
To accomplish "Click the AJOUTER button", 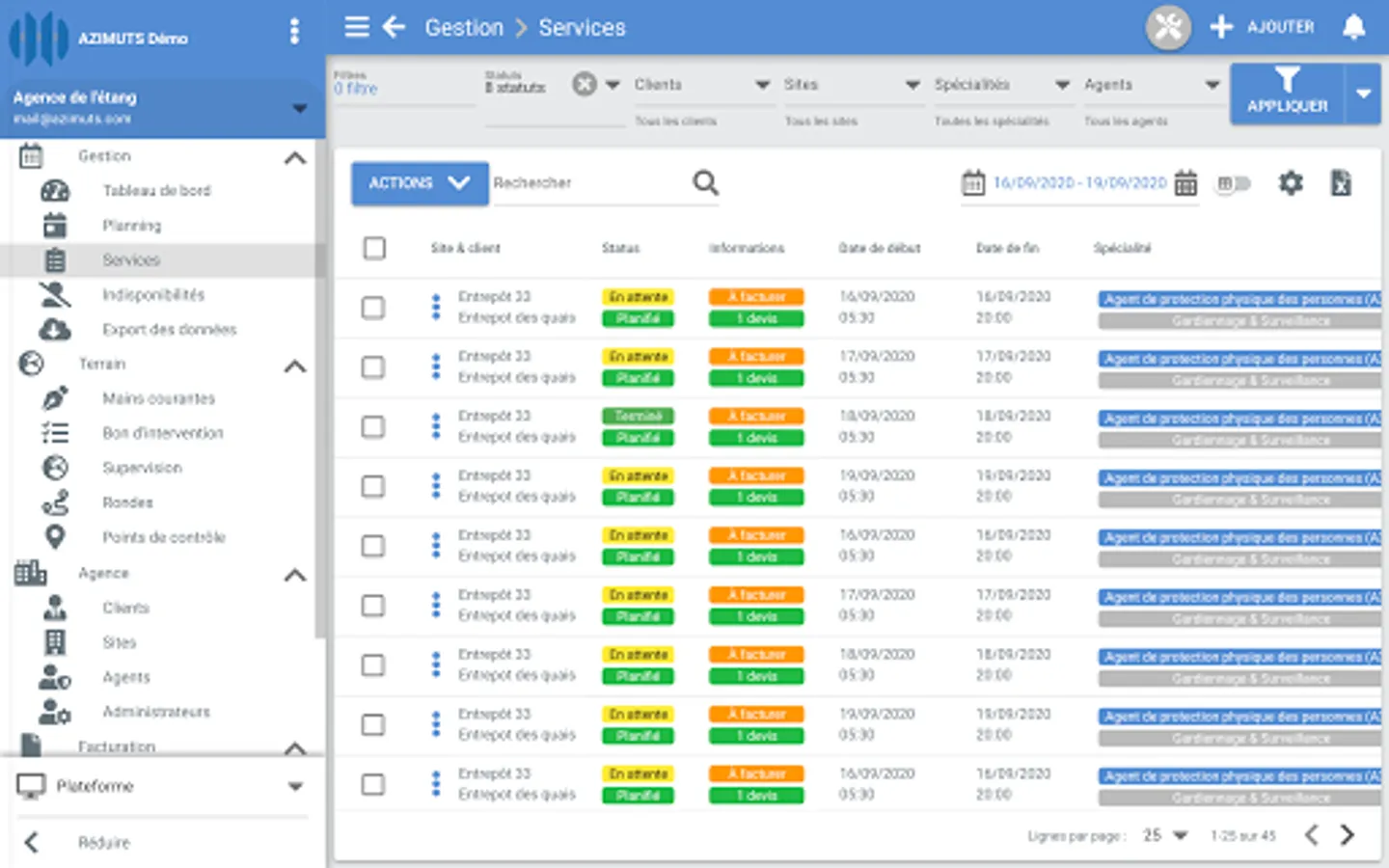I will click(1262, 27).
